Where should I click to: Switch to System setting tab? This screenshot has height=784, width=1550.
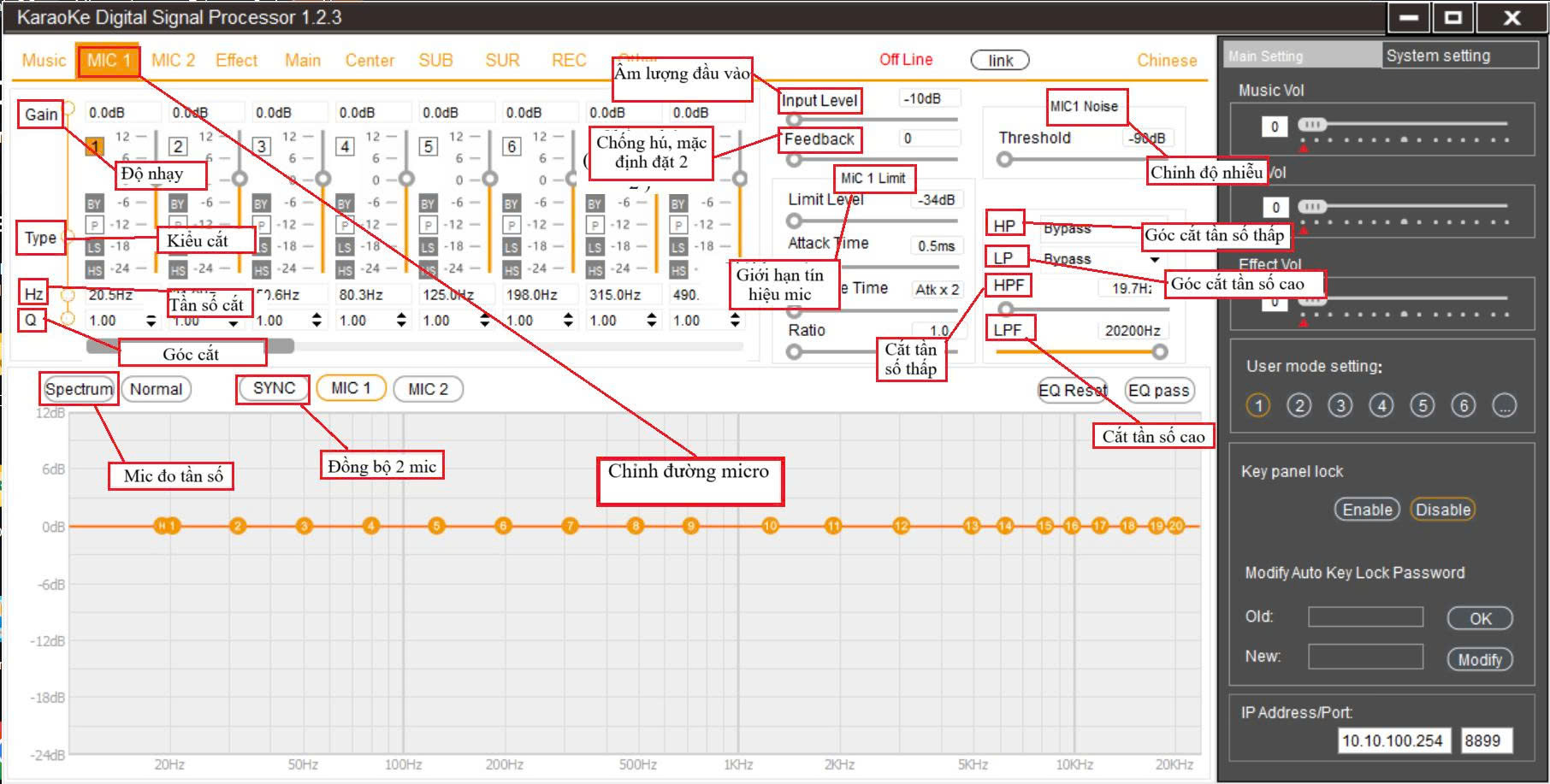coord(1458,56)
